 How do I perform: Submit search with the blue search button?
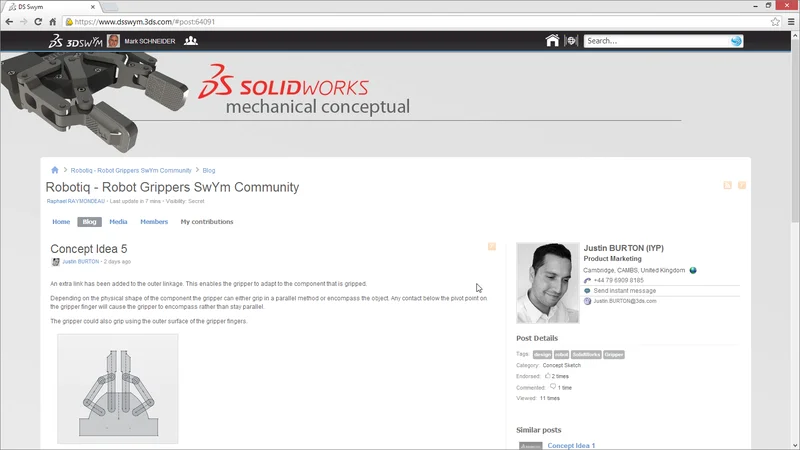pos(736,41)
